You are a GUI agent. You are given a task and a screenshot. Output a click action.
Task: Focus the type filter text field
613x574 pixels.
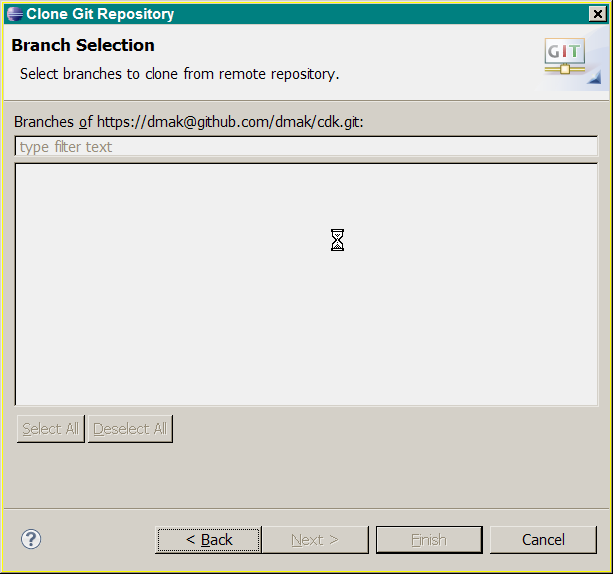point(306,147)
